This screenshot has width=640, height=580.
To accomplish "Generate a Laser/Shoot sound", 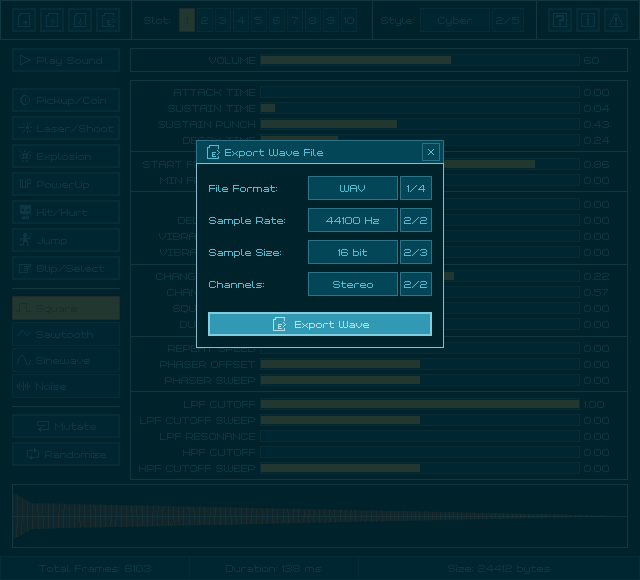I will click(66, 128).
